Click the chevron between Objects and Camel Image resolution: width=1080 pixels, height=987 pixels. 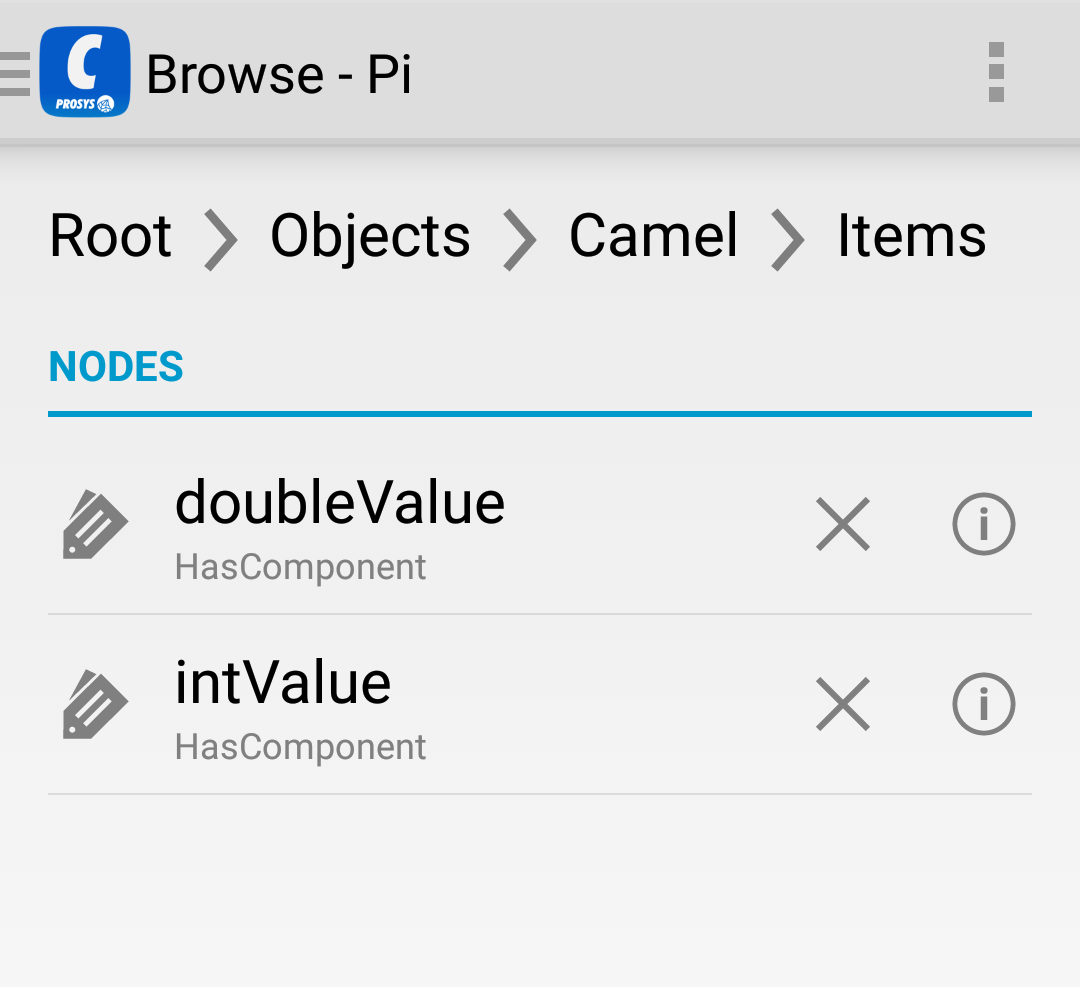tap(519, 240)
